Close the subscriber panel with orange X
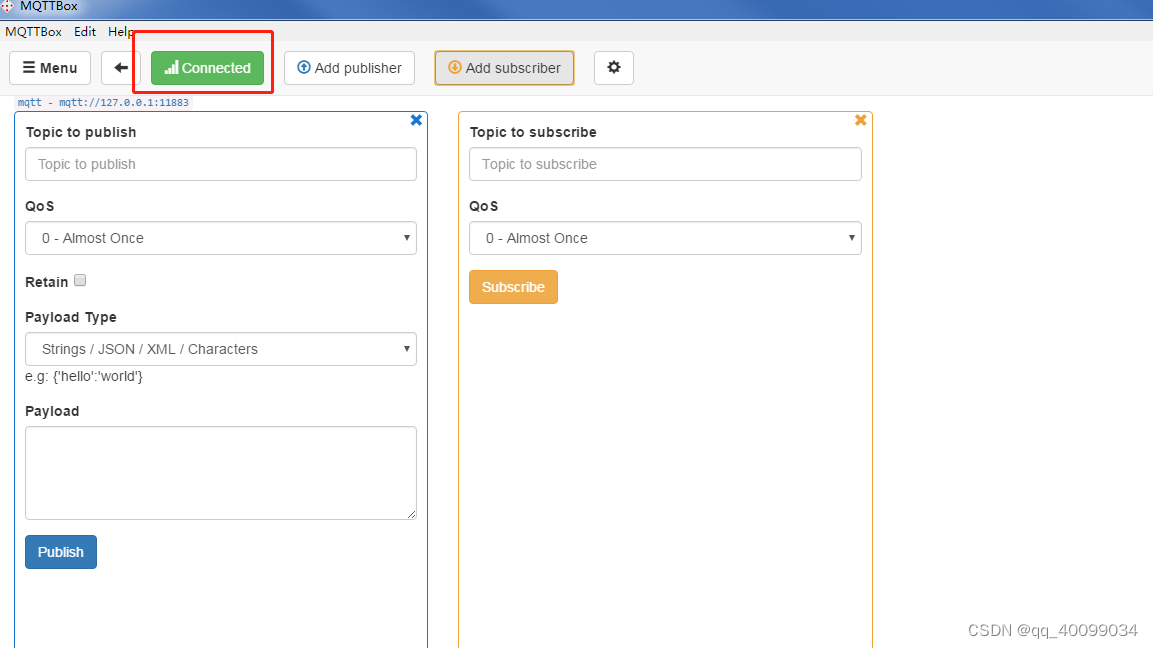The height and width of the screenshot is (648, 1153). (x=861, y=120)
